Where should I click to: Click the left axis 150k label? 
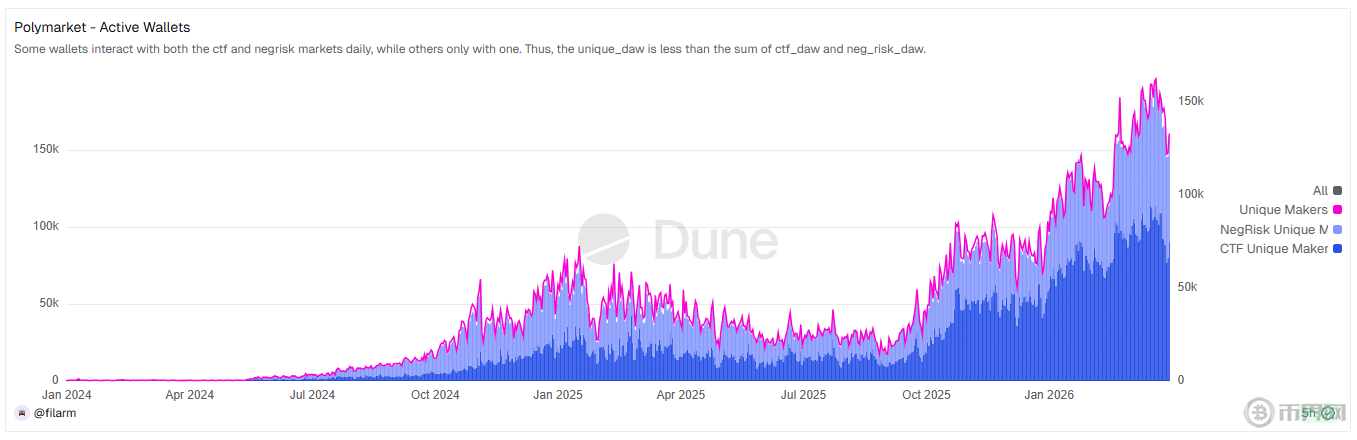click(x=47, y=149)
